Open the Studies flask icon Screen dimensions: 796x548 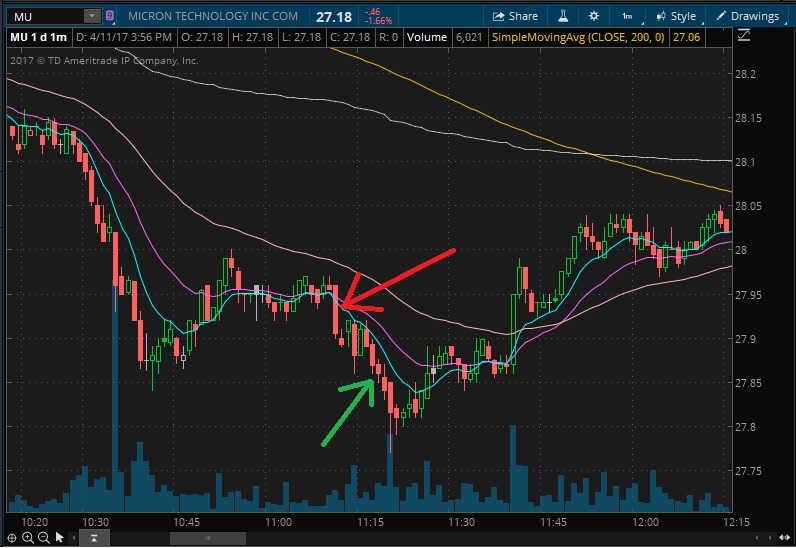coord(563,16)
